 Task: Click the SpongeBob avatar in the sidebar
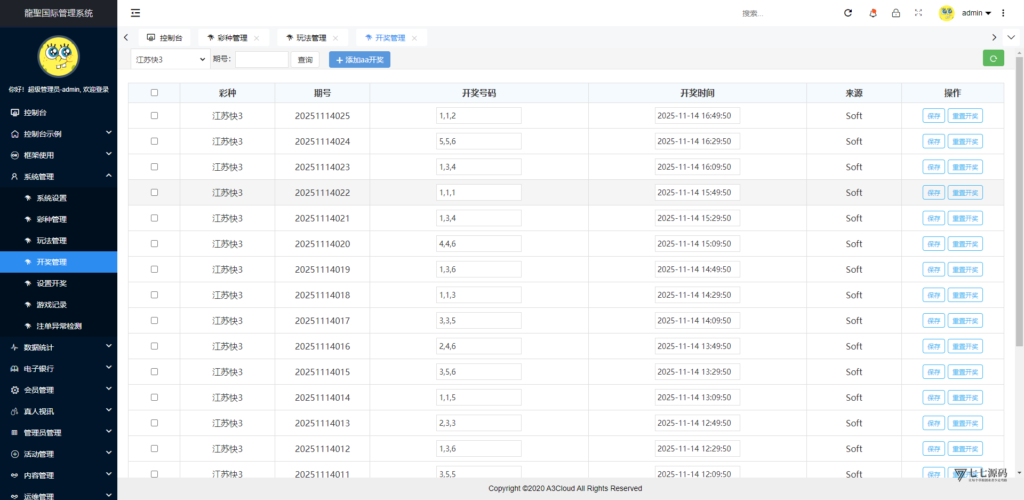pos(58,57)
